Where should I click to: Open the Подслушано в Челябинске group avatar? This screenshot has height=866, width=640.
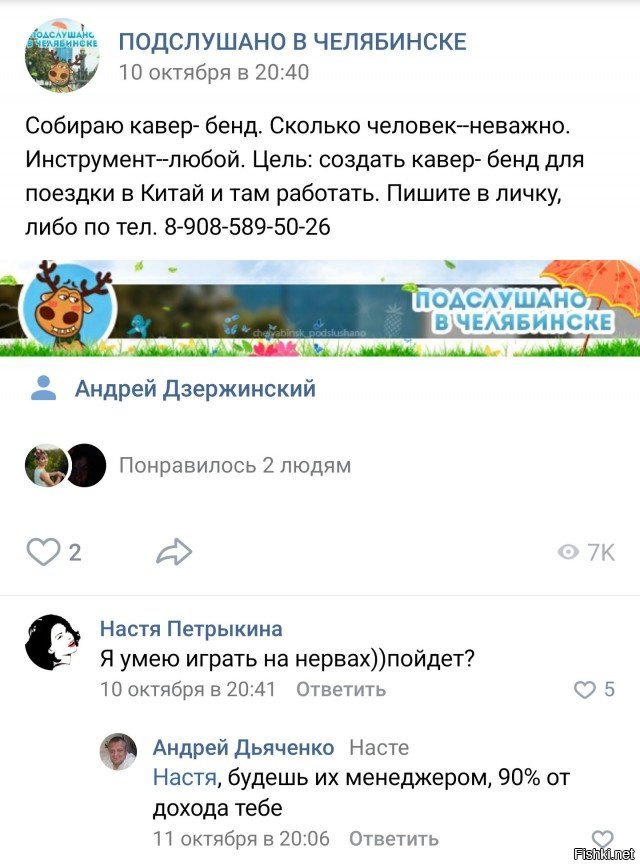[62, 55]
